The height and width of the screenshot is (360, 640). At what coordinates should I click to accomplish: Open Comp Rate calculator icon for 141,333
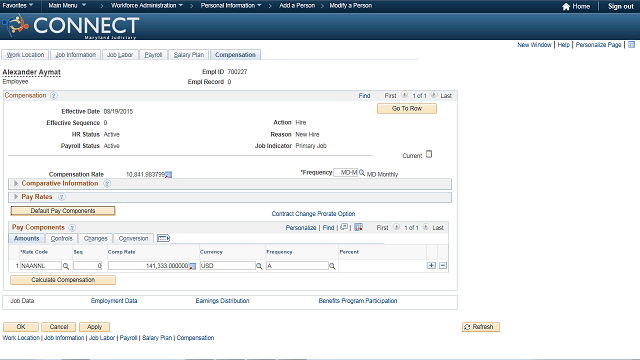point(193,266)
